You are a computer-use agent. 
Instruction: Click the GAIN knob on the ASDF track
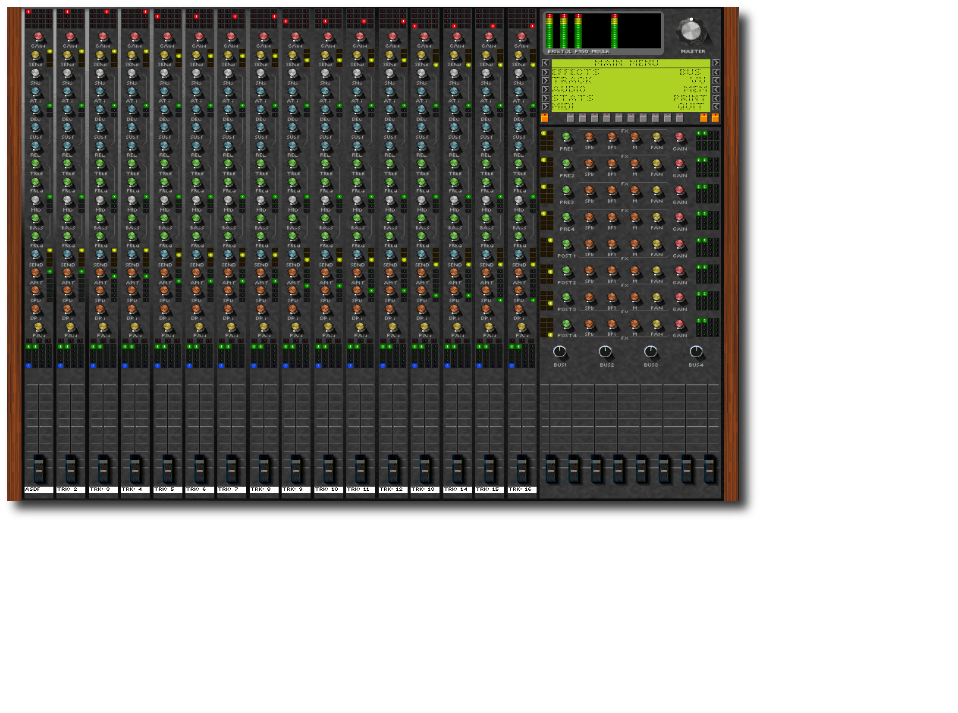38,37
